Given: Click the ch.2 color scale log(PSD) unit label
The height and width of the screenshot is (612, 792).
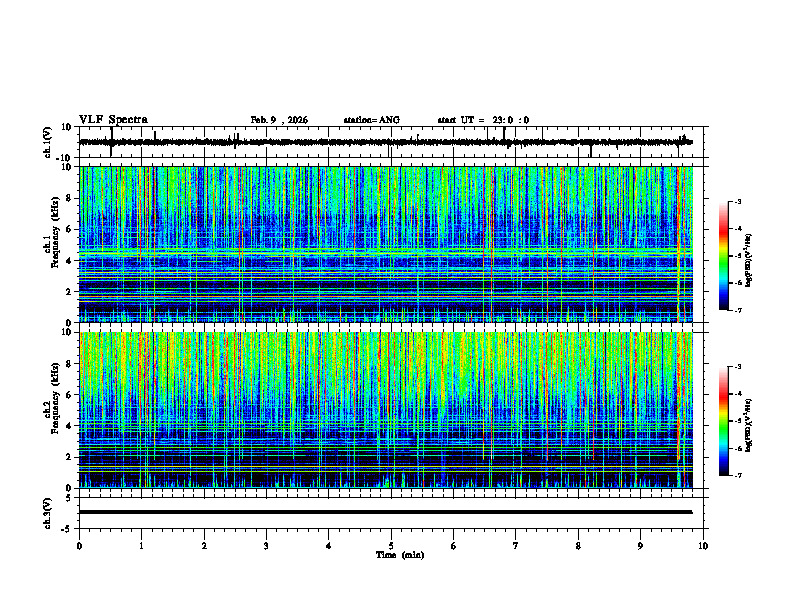Looking at the screenshot, I should (749, 425).
